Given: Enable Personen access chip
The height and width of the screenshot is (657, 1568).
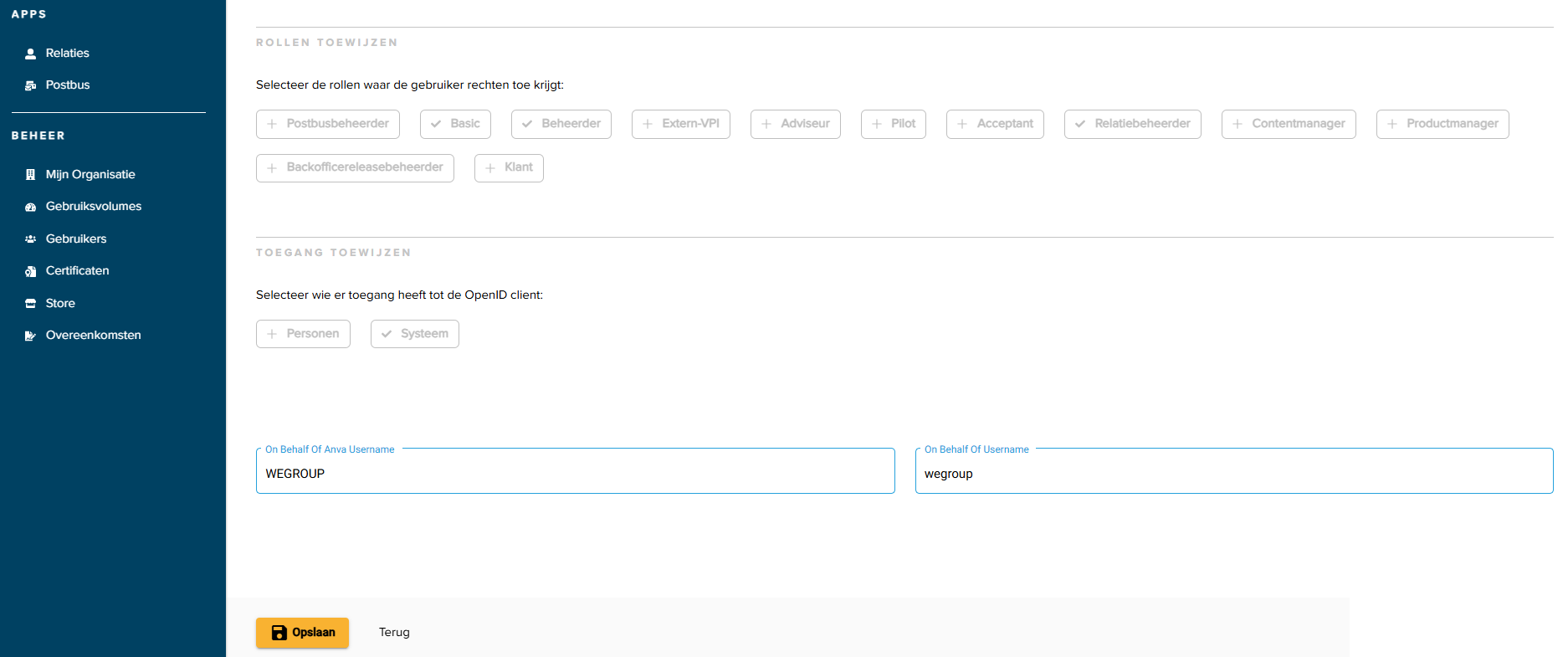Looking at the screenshot, I should 303,334.
